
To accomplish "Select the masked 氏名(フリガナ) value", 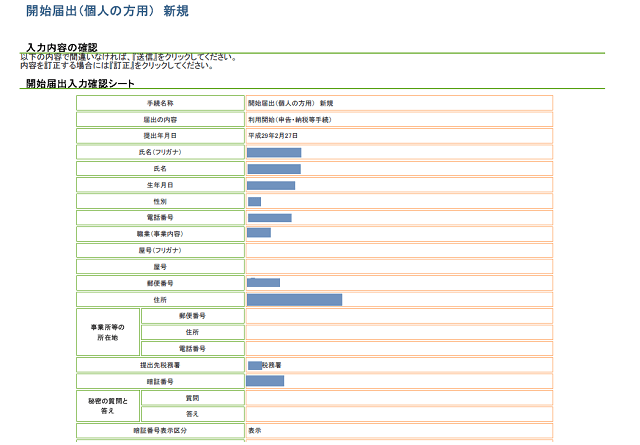I will tap(274, 152).
